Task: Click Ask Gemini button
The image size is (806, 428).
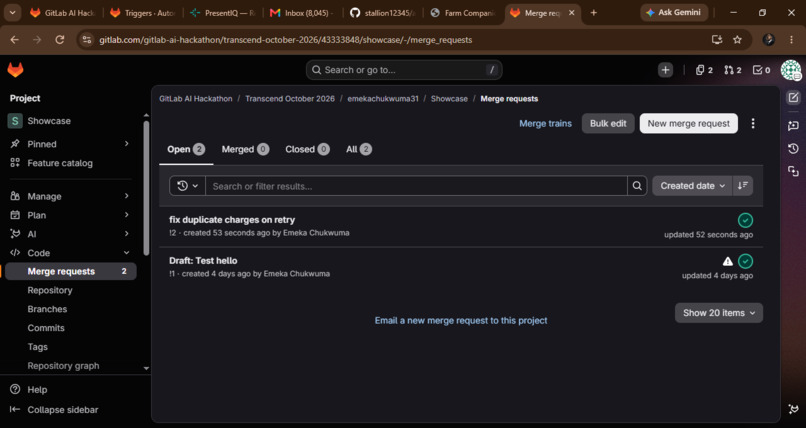Action: pos(674,13)
